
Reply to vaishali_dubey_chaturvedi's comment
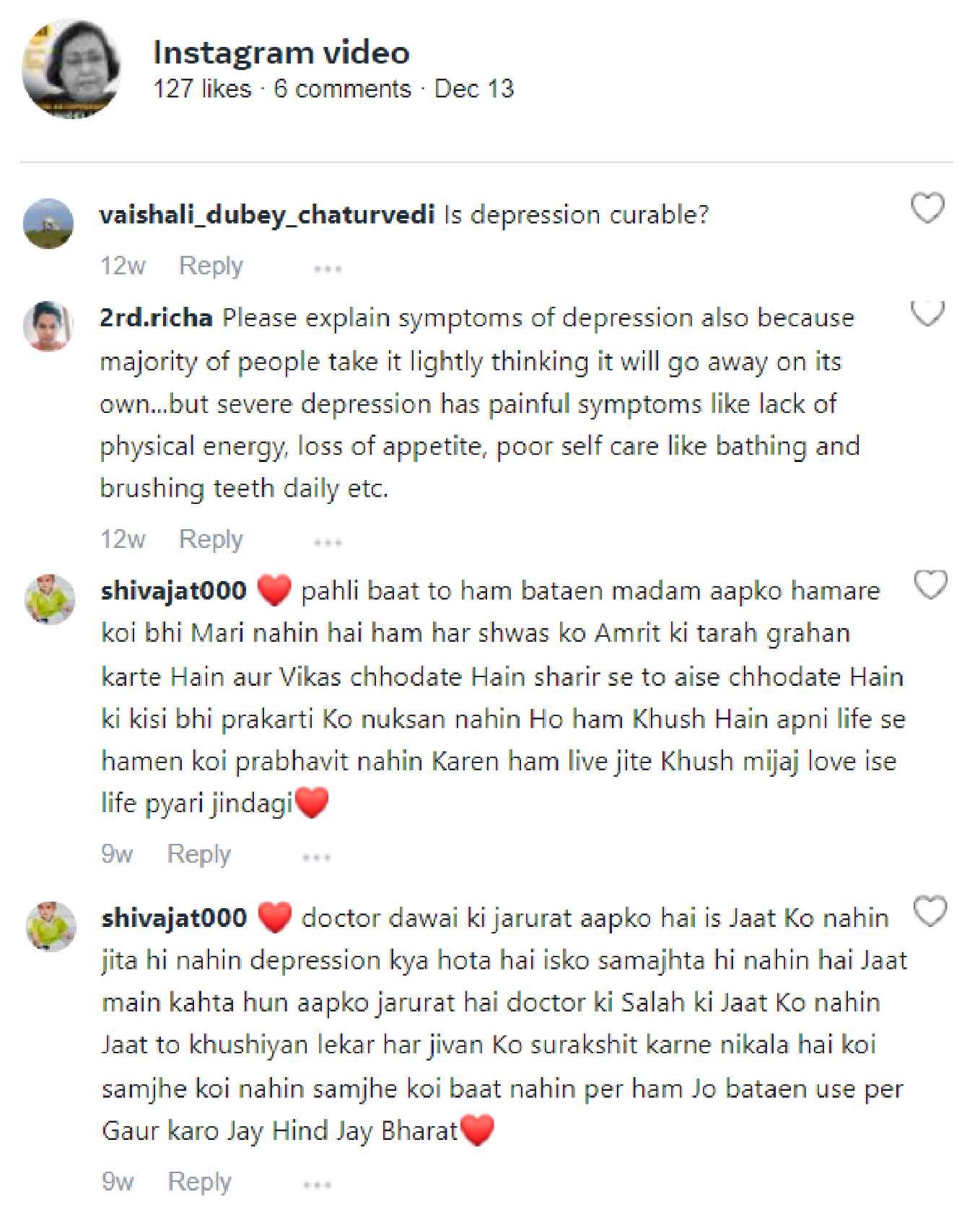click(211, 266)
